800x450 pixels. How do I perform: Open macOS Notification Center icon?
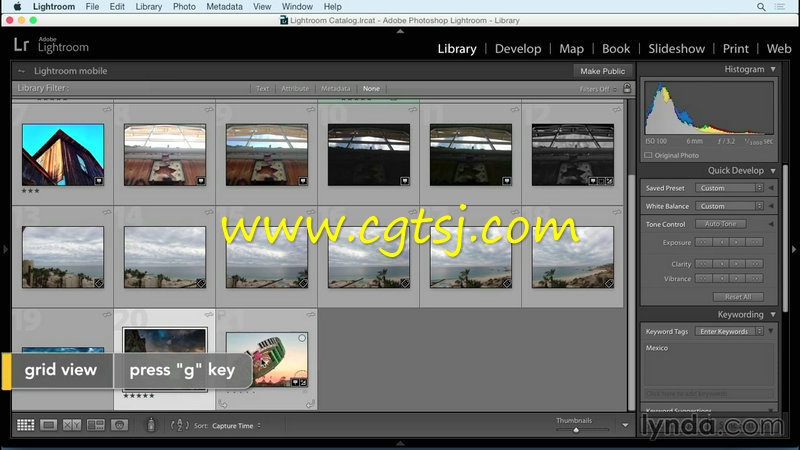coord(780,7)
